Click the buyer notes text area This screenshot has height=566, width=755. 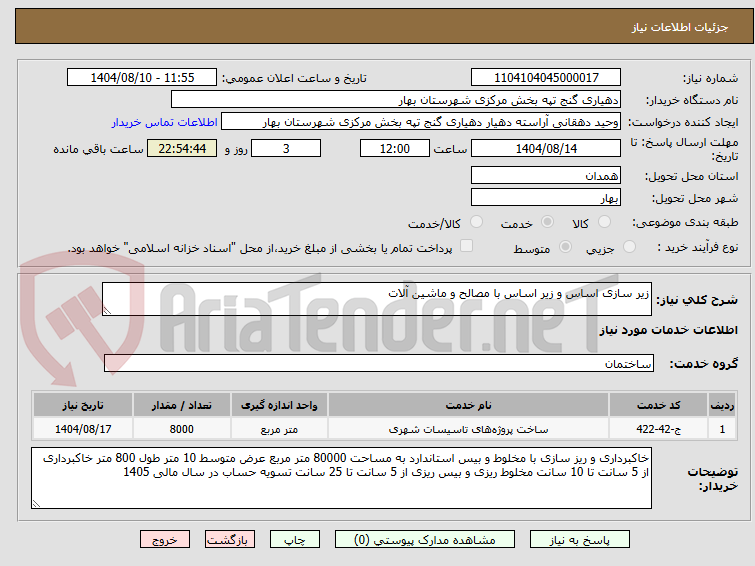point(341,478)
